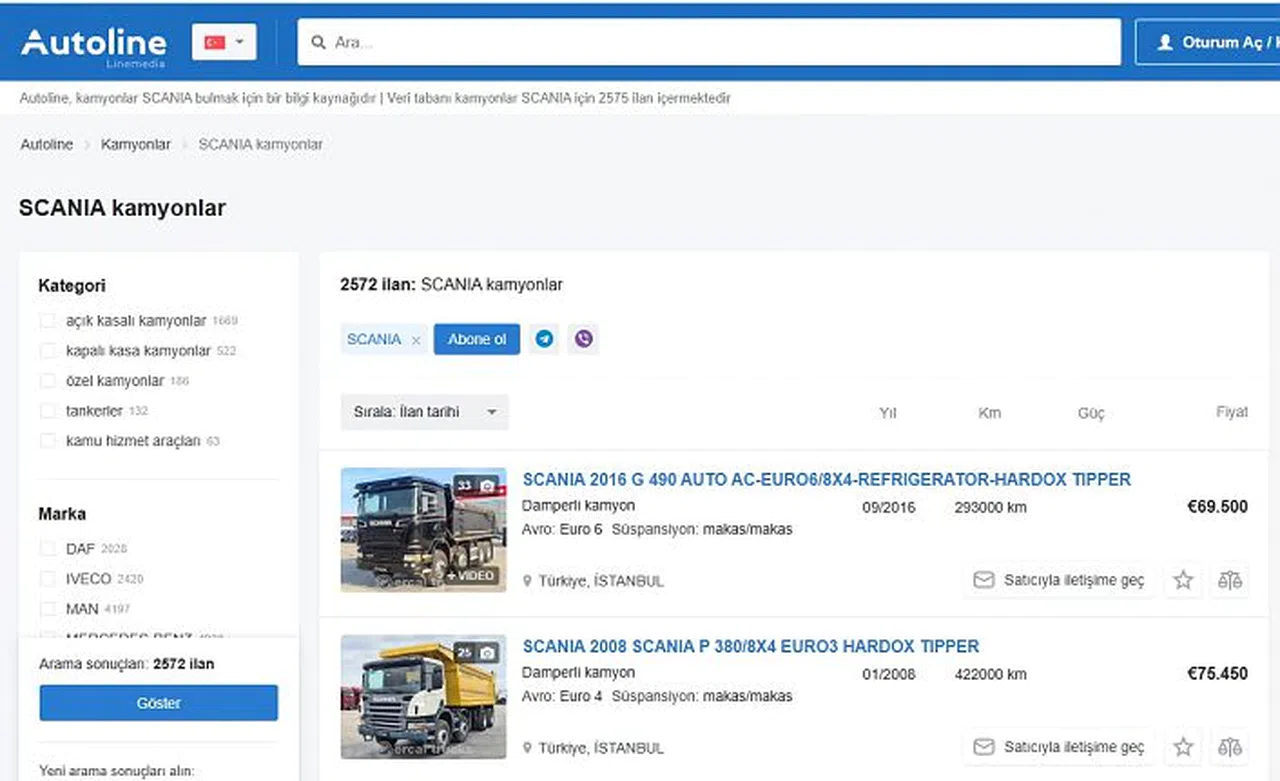Open the Sırala: İlan tarihi sort dropdown
Screen dimensions: 1280x781
point(425,412)
